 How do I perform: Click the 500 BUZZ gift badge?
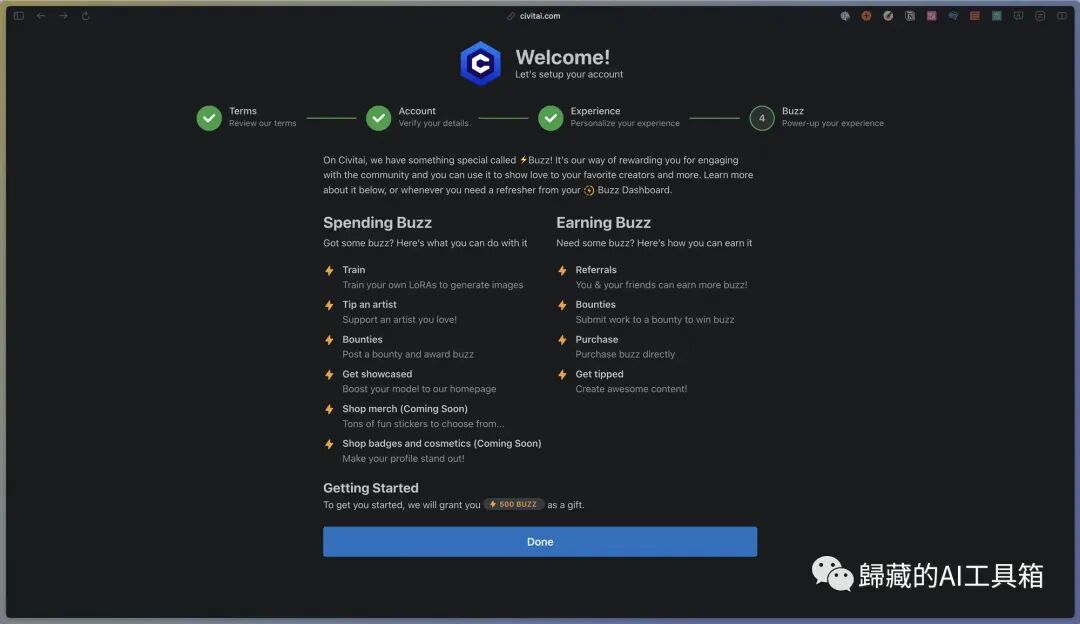514,504
